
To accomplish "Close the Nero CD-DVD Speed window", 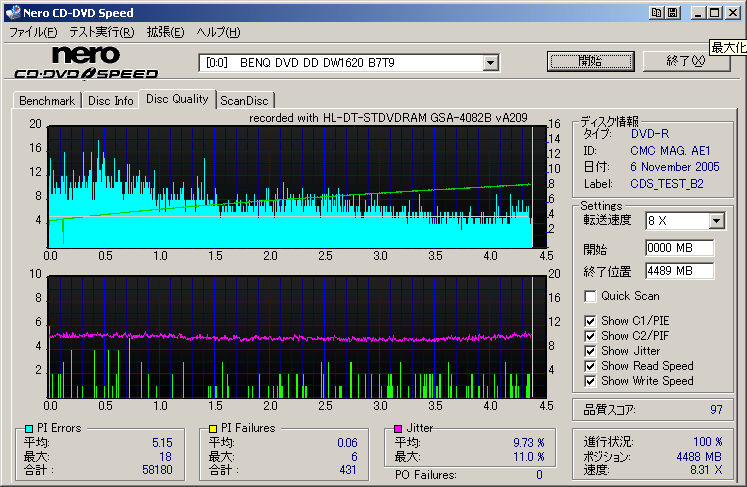I will click(732, 13).
